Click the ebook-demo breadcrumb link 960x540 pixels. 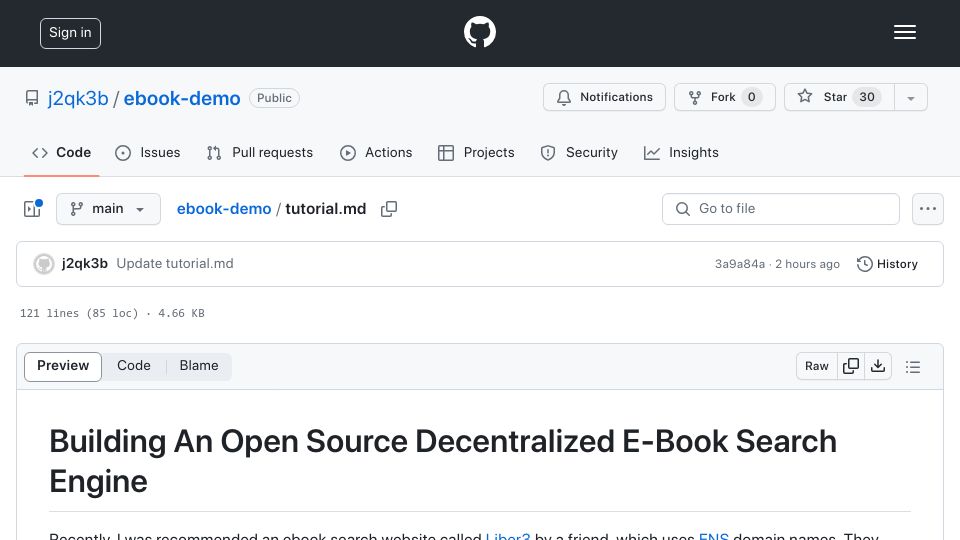coord(224,209)
